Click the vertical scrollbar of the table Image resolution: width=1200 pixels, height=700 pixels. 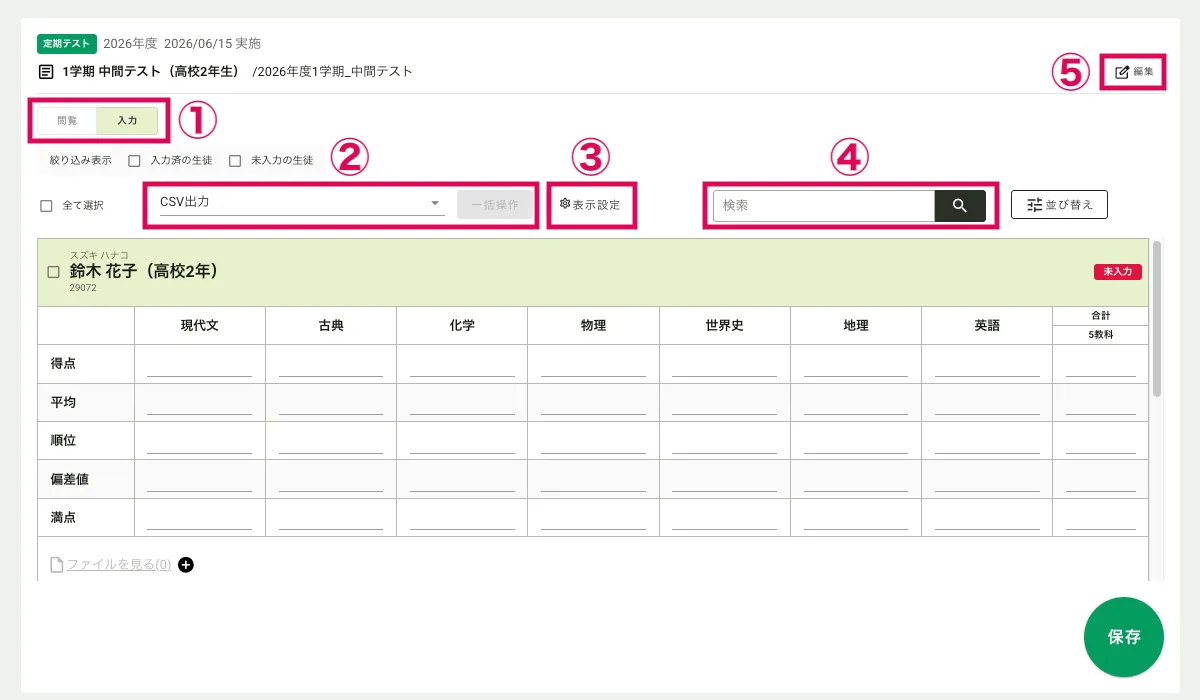pyautogui.click(x=1157, y=320)
